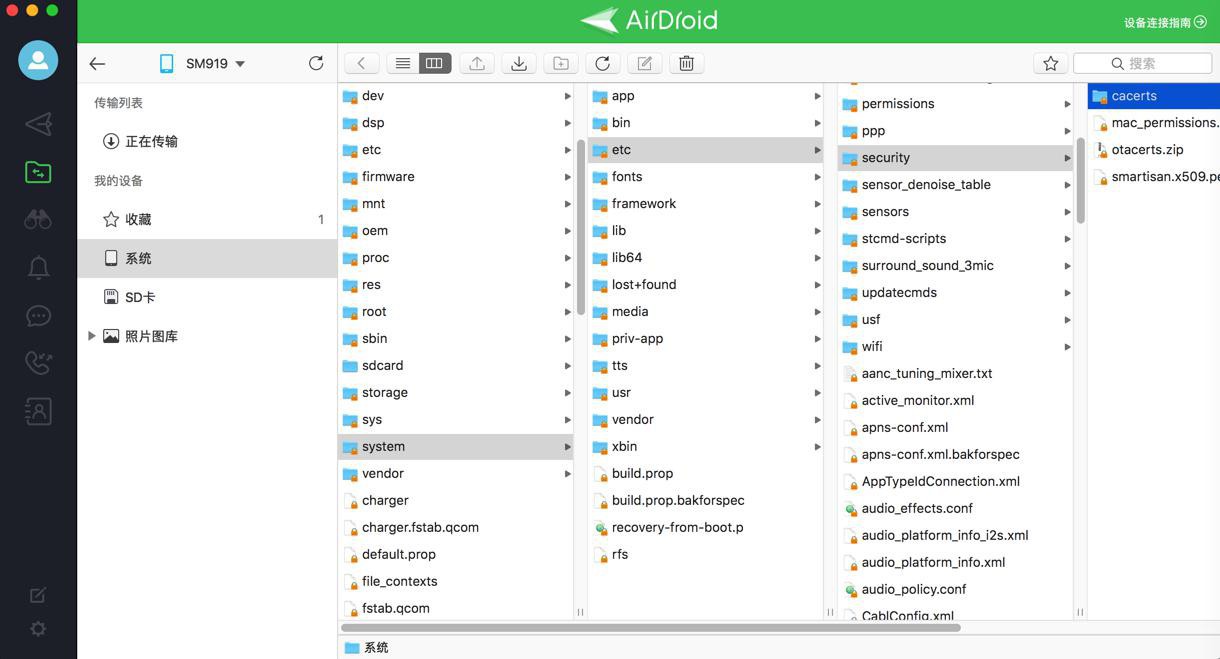Click the download toolbar button

pyautogui.click(x=519, y=63)
